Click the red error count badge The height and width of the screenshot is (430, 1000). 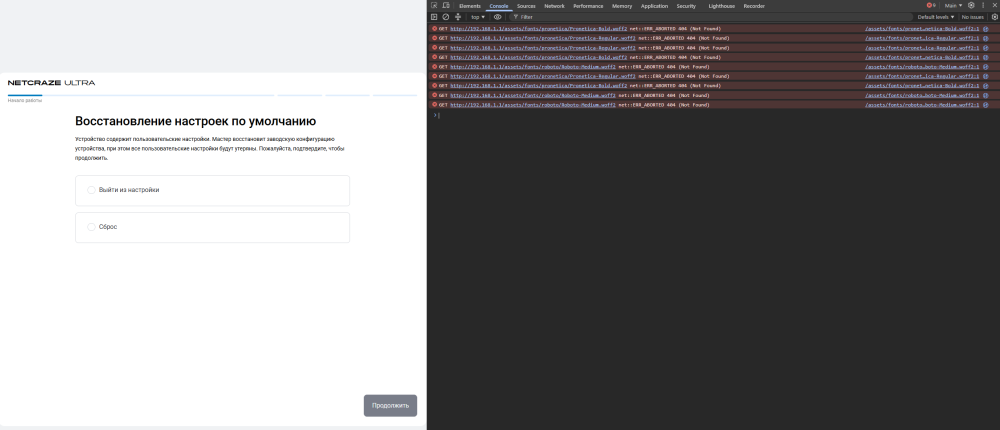[931, 6]
